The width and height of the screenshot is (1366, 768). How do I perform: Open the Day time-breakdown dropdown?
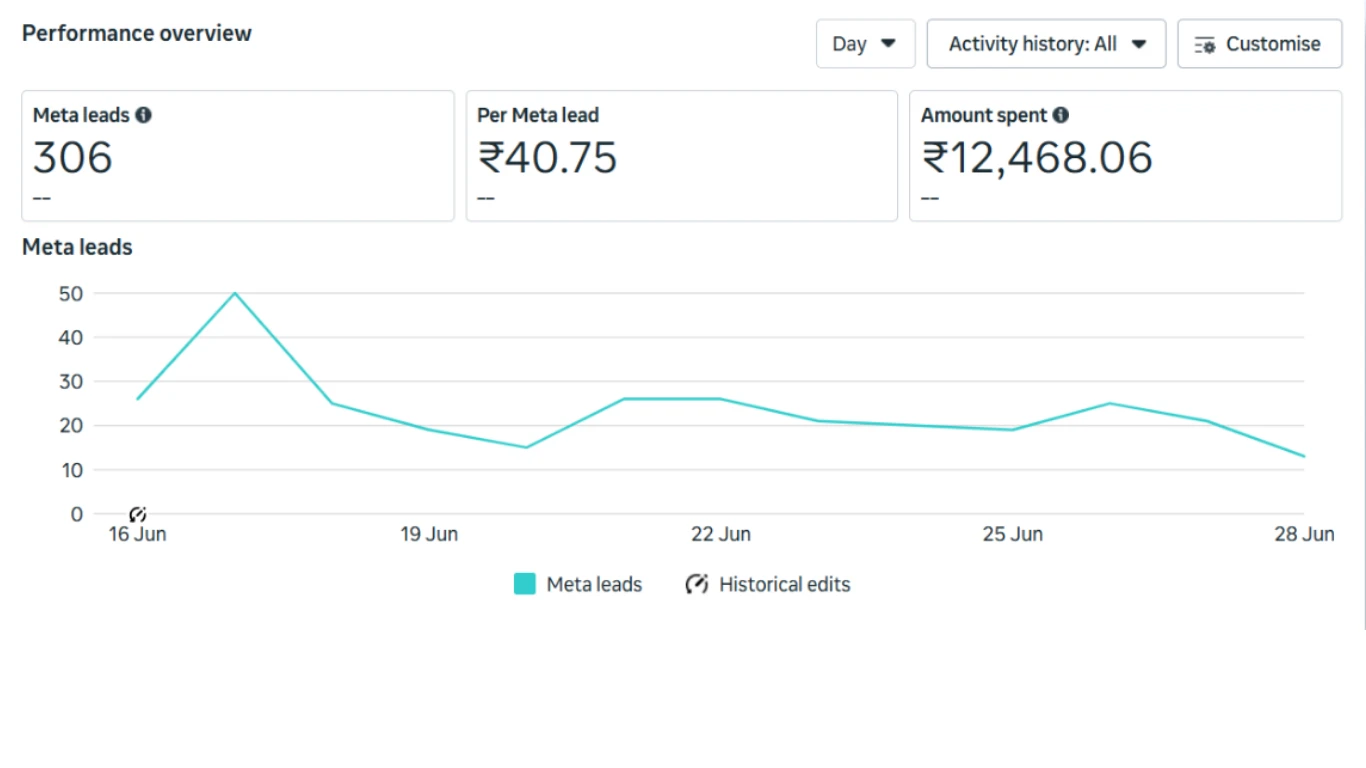(865, 44)
